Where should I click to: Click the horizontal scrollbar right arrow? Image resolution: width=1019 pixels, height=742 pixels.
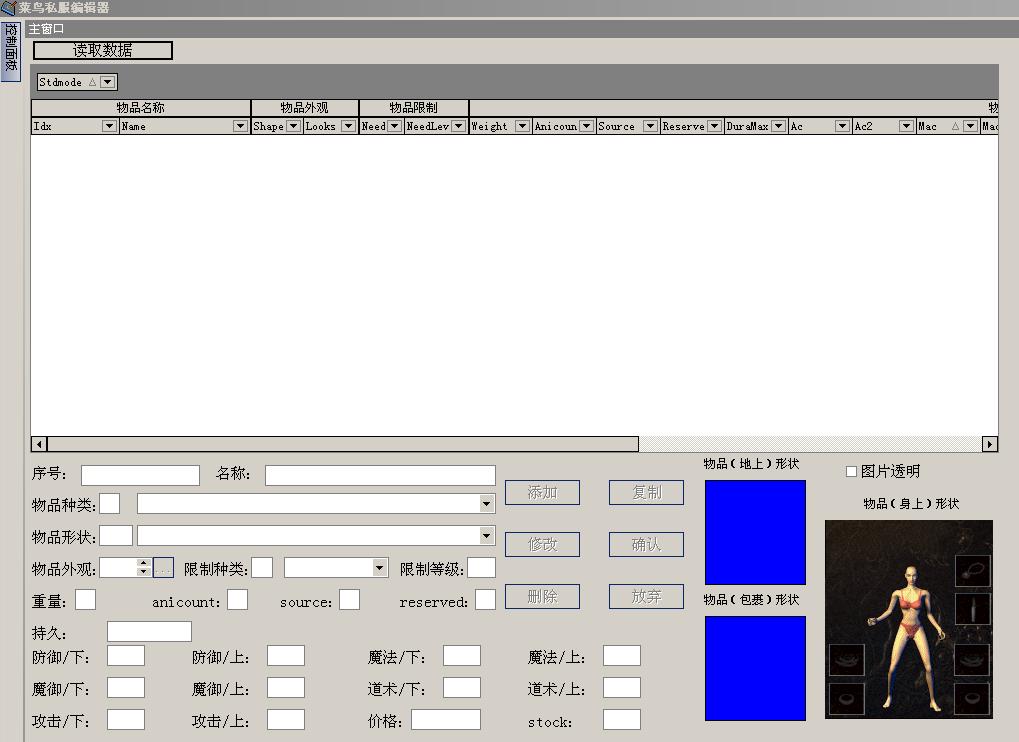pos(990,444)
